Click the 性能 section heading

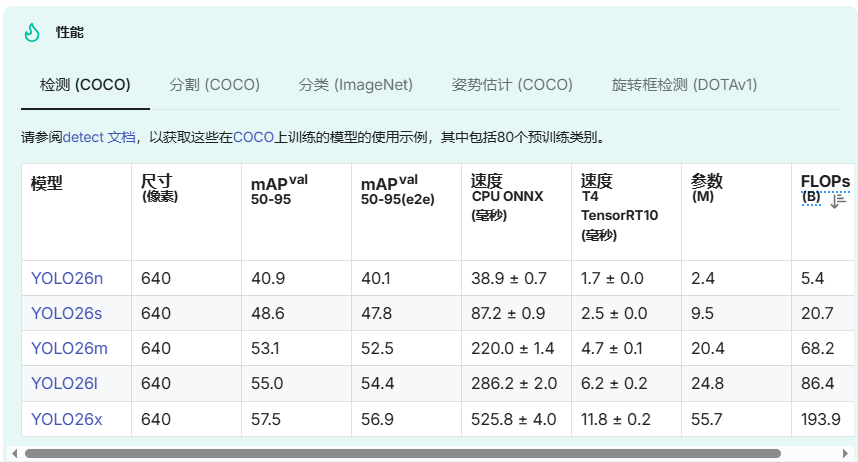pos(69,32)
